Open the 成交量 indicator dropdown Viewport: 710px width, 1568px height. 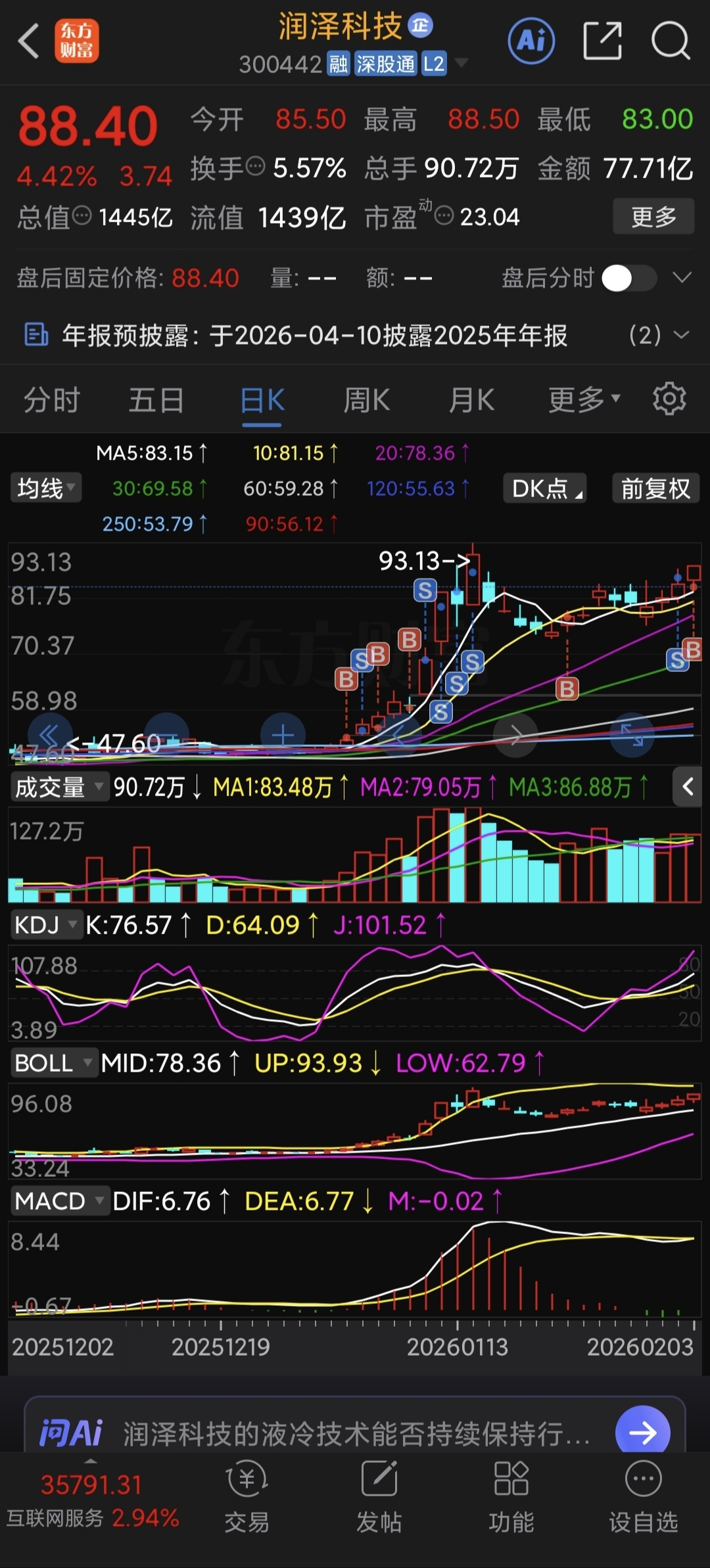(x=60, y=786)
